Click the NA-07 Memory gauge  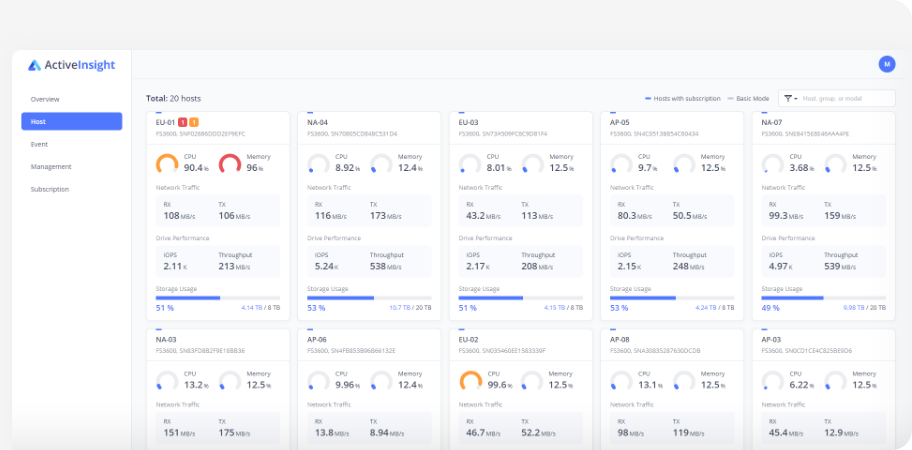[835, 164]
